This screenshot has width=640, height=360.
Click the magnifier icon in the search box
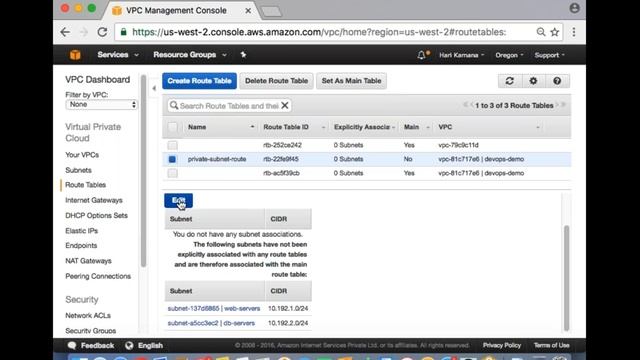pos(174,106)
